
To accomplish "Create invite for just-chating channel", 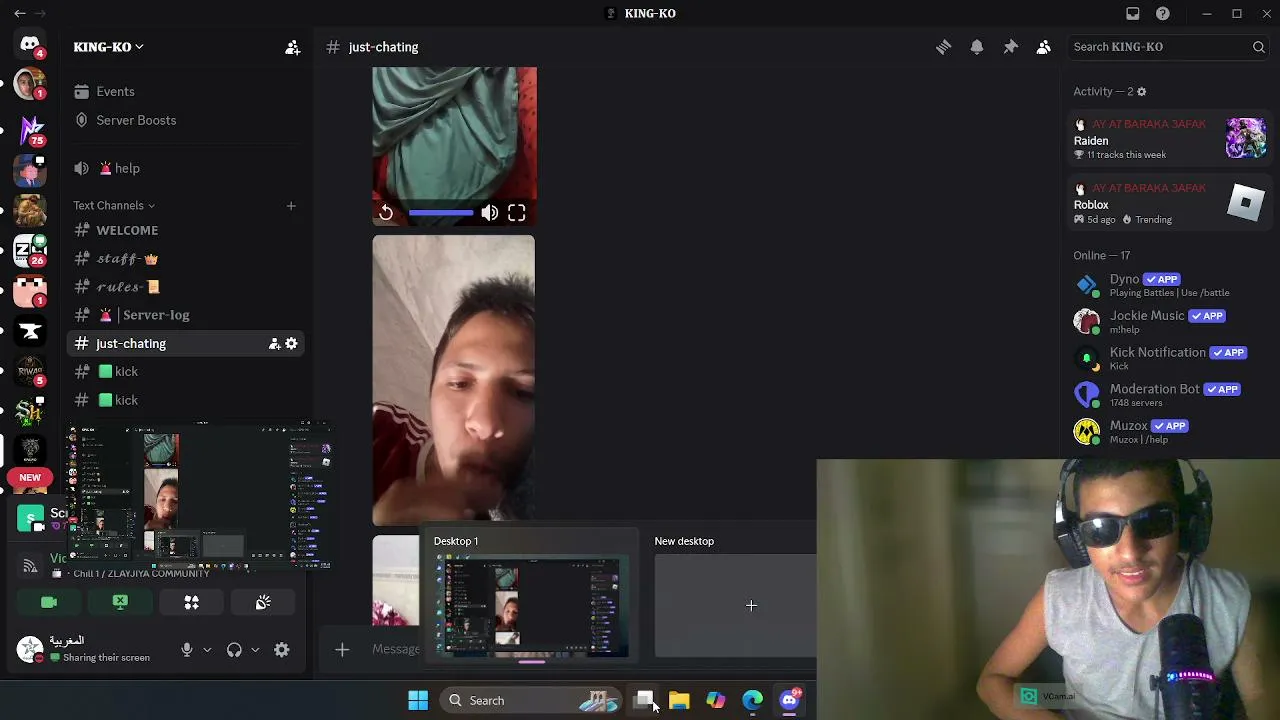I will (274, 344).
